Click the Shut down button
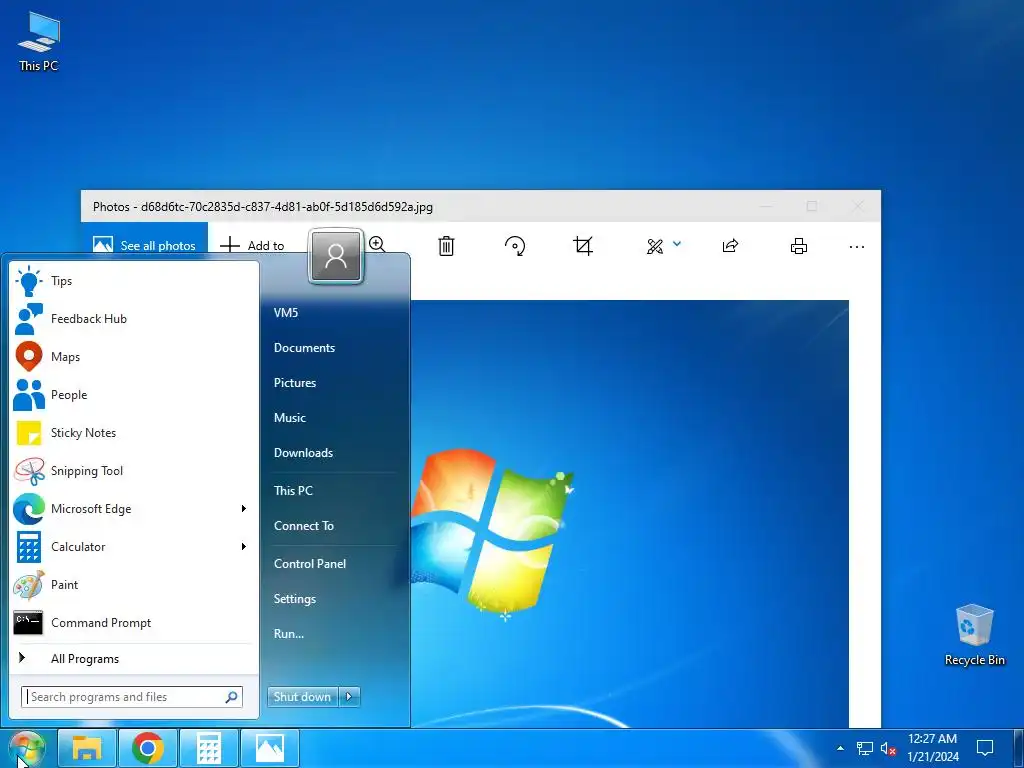Viewport: 1024px width, 768px height. (303, 697)
